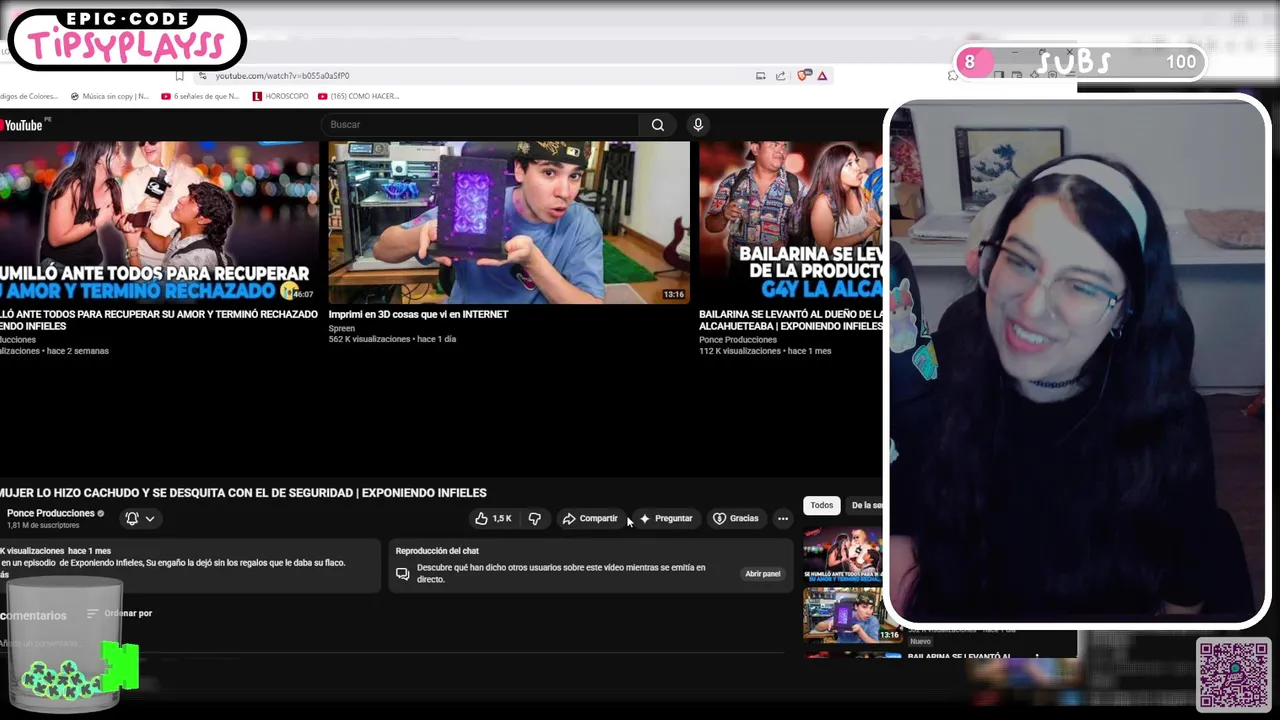Open first sidebar thumbnail below Todos chip

843,554
